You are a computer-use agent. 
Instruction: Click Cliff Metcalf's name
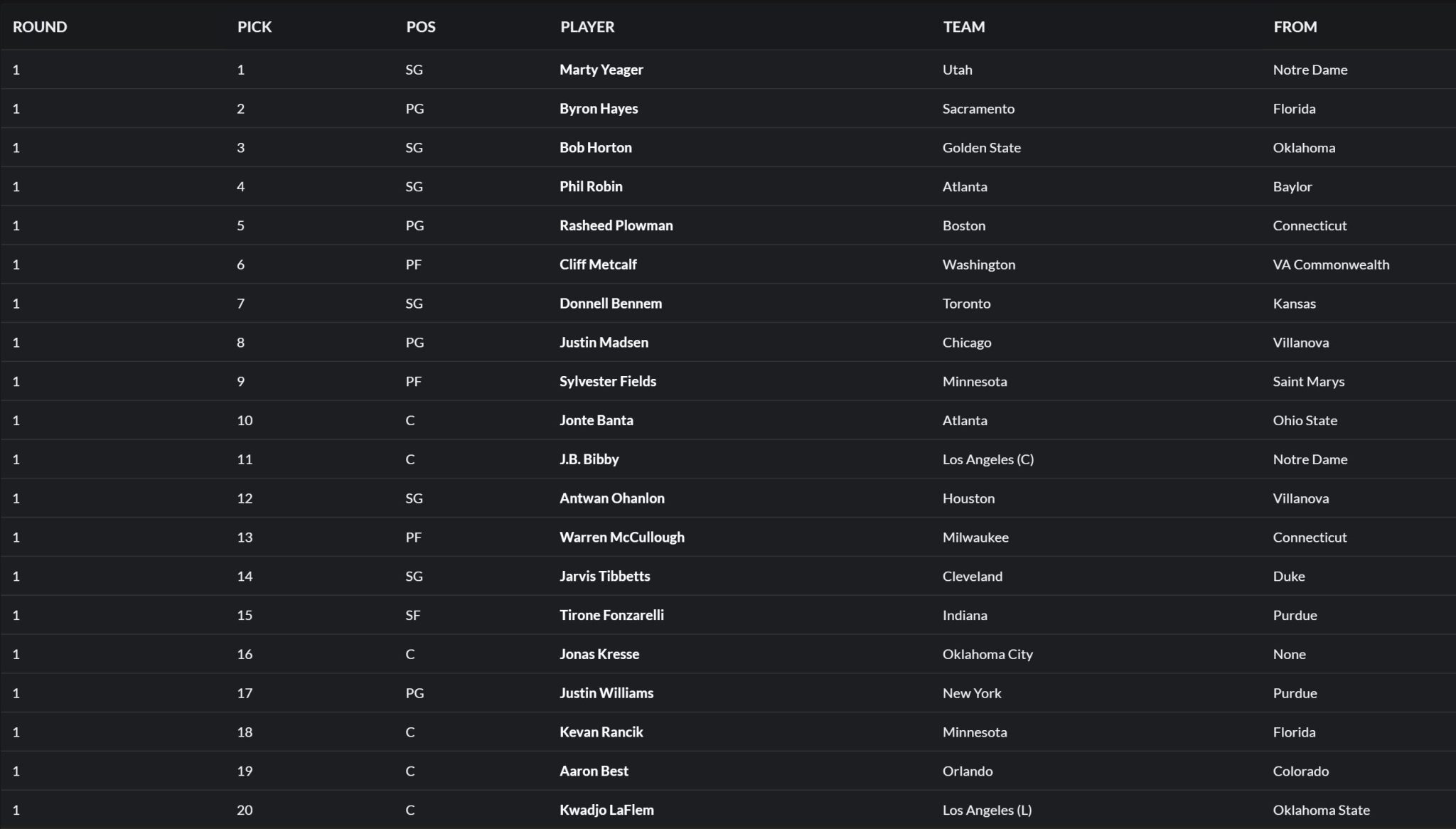[598, 264]
